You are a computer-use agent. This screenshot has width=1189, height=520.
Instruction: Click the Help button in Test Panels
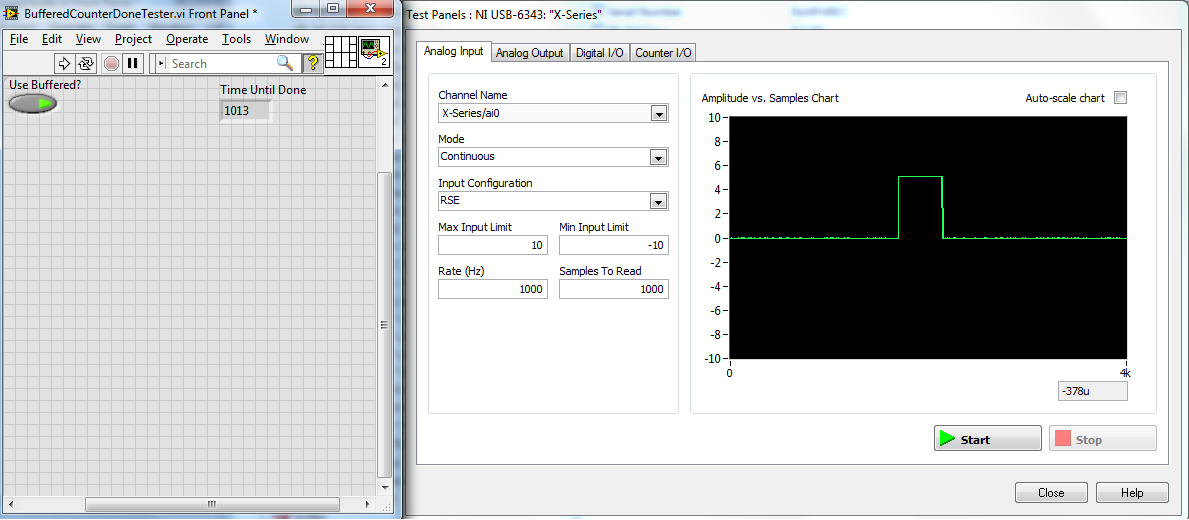click(1132, 493)
